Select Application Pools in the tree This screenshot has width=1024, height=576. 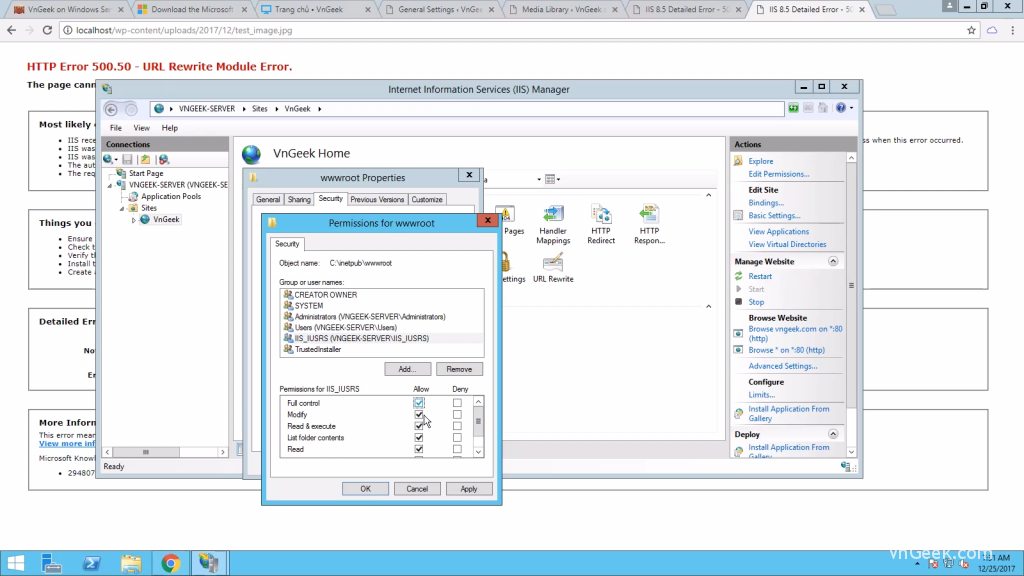click(170, 197)
